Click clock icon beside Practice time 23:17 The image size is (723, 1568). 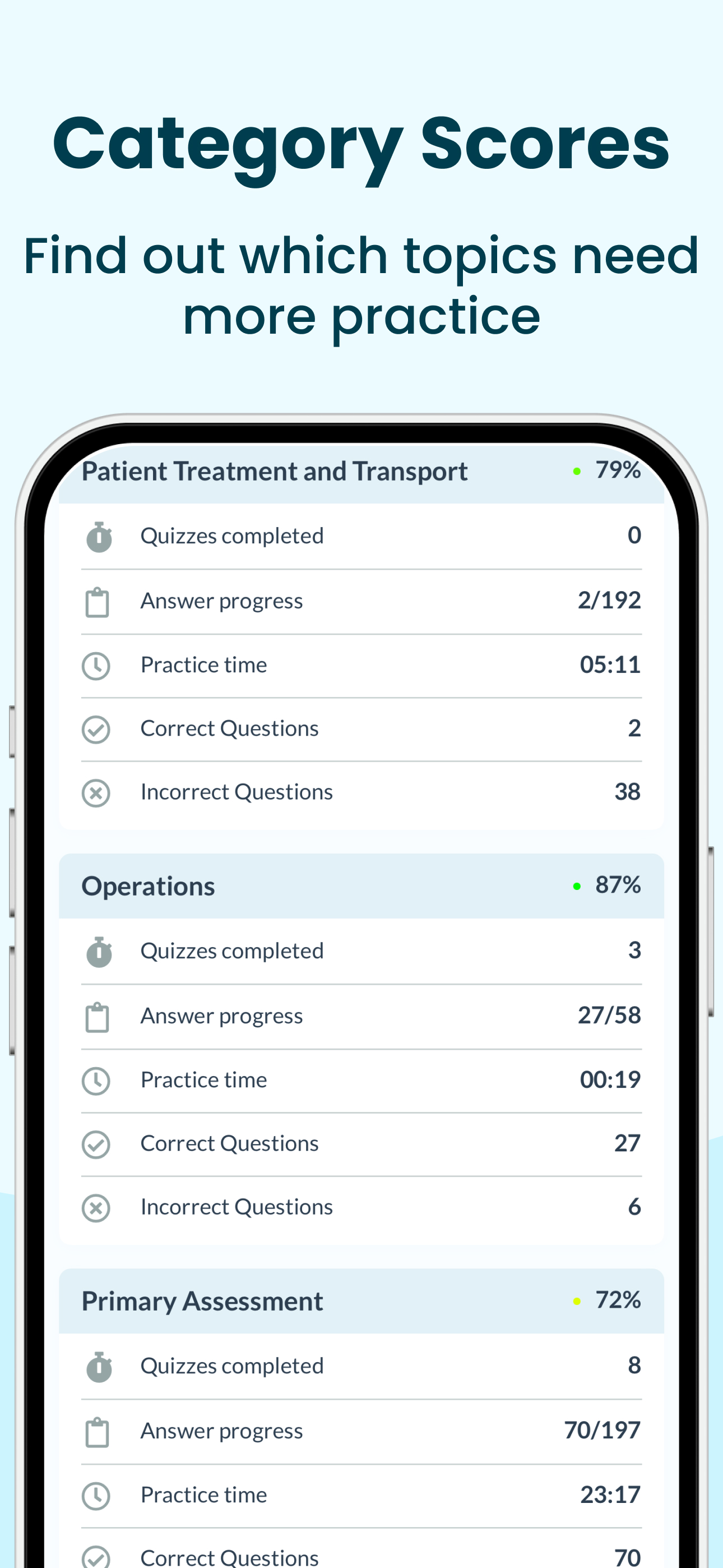pyautogui.click(x=96, y=1496)
